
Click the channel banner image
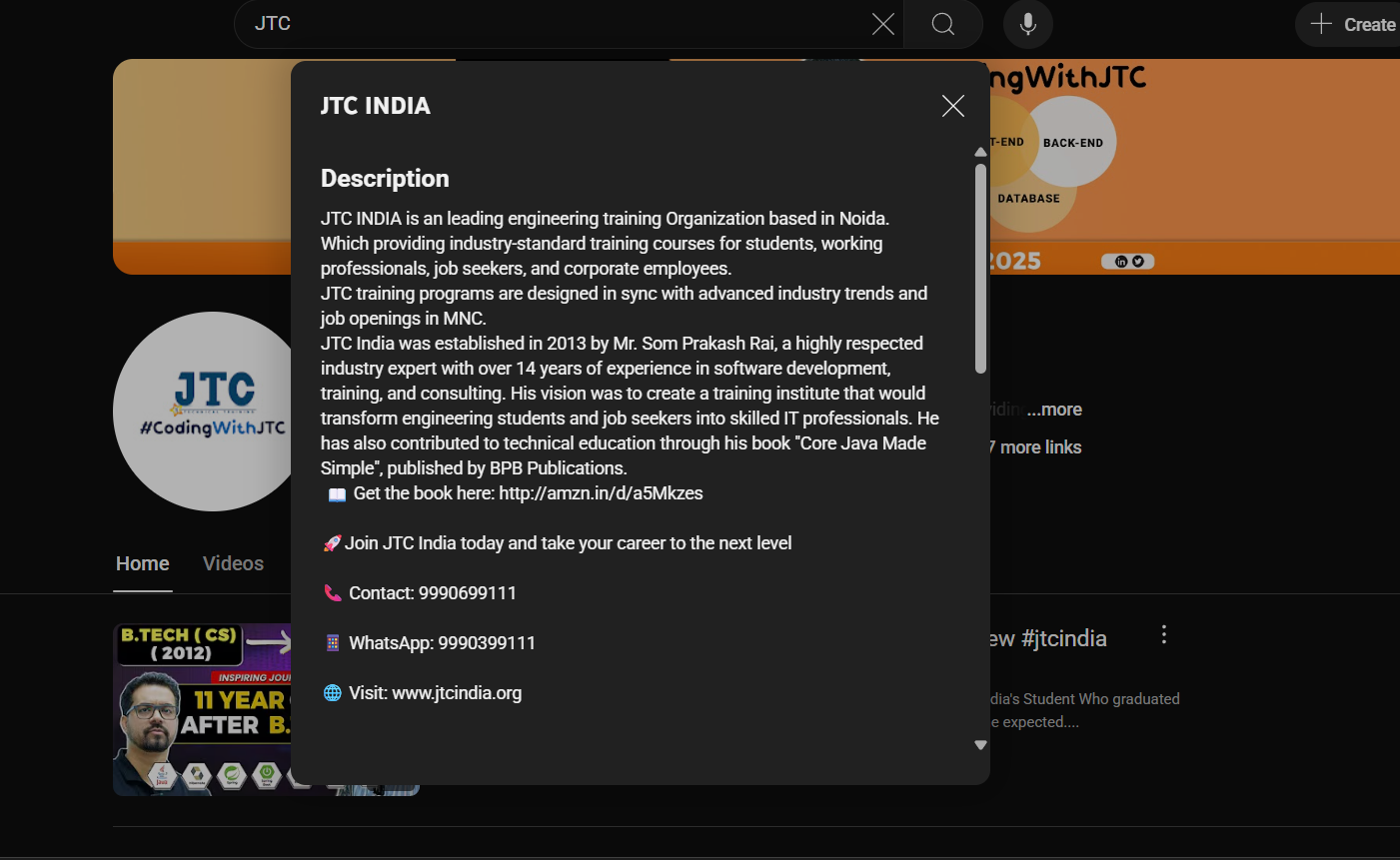pyautogui.click(x=1194, y=167)
